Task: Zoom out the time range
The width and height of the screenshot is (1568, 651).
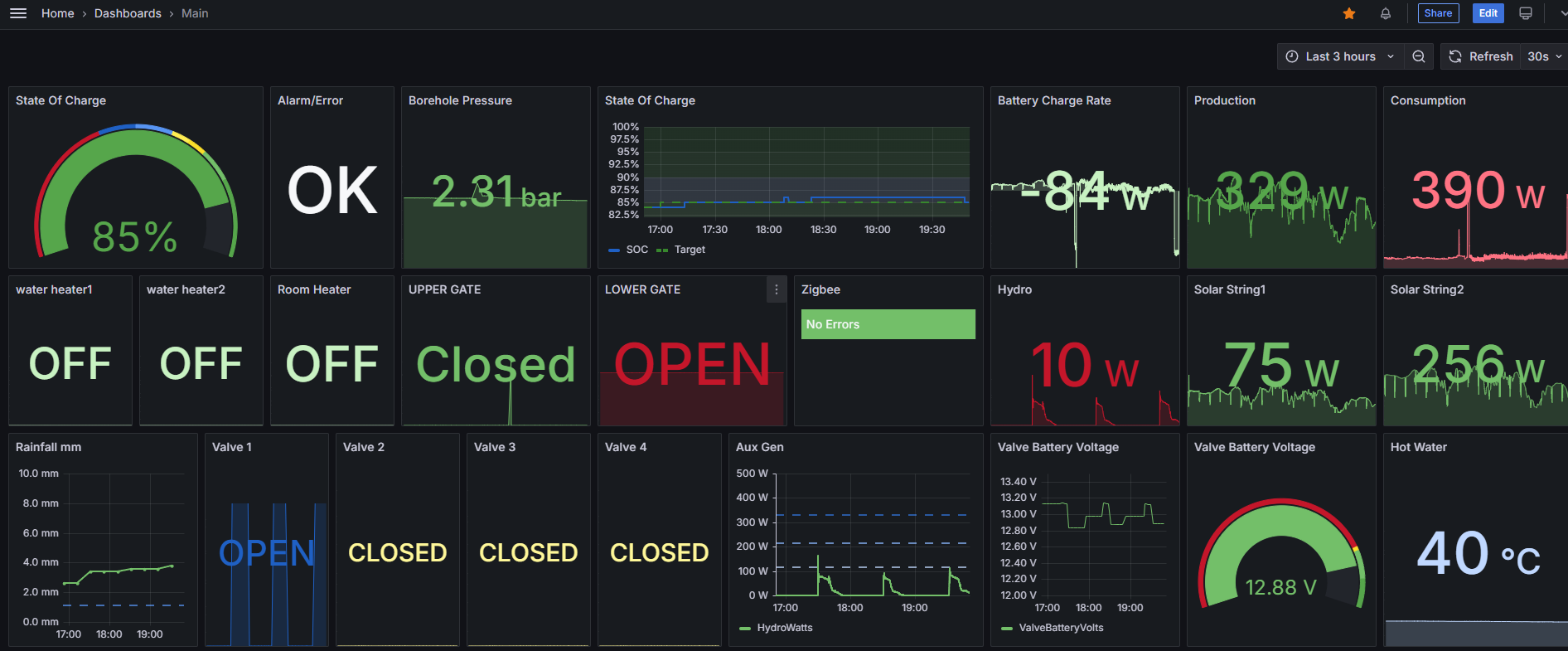Action: (x=1419, y=56)
